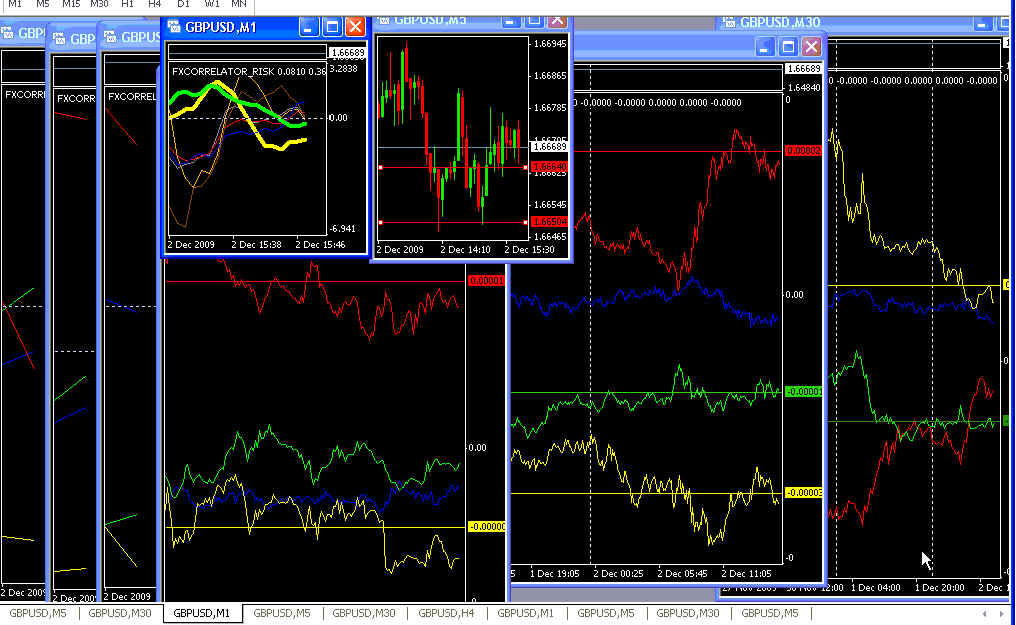The image size is (1016, 625).
Task: Click the red 0.00001 indicator level label
Action: (x=486, y=280)
